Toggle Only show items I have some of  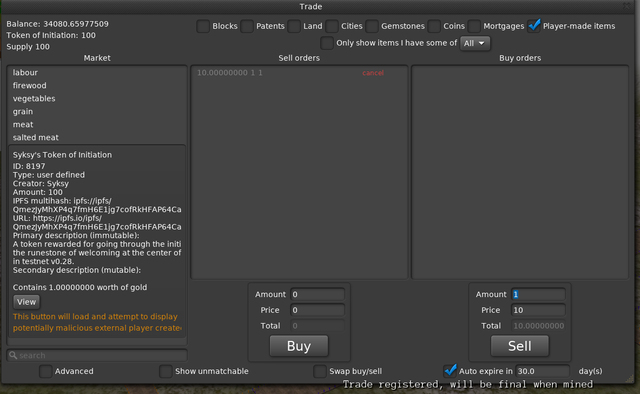327,43
